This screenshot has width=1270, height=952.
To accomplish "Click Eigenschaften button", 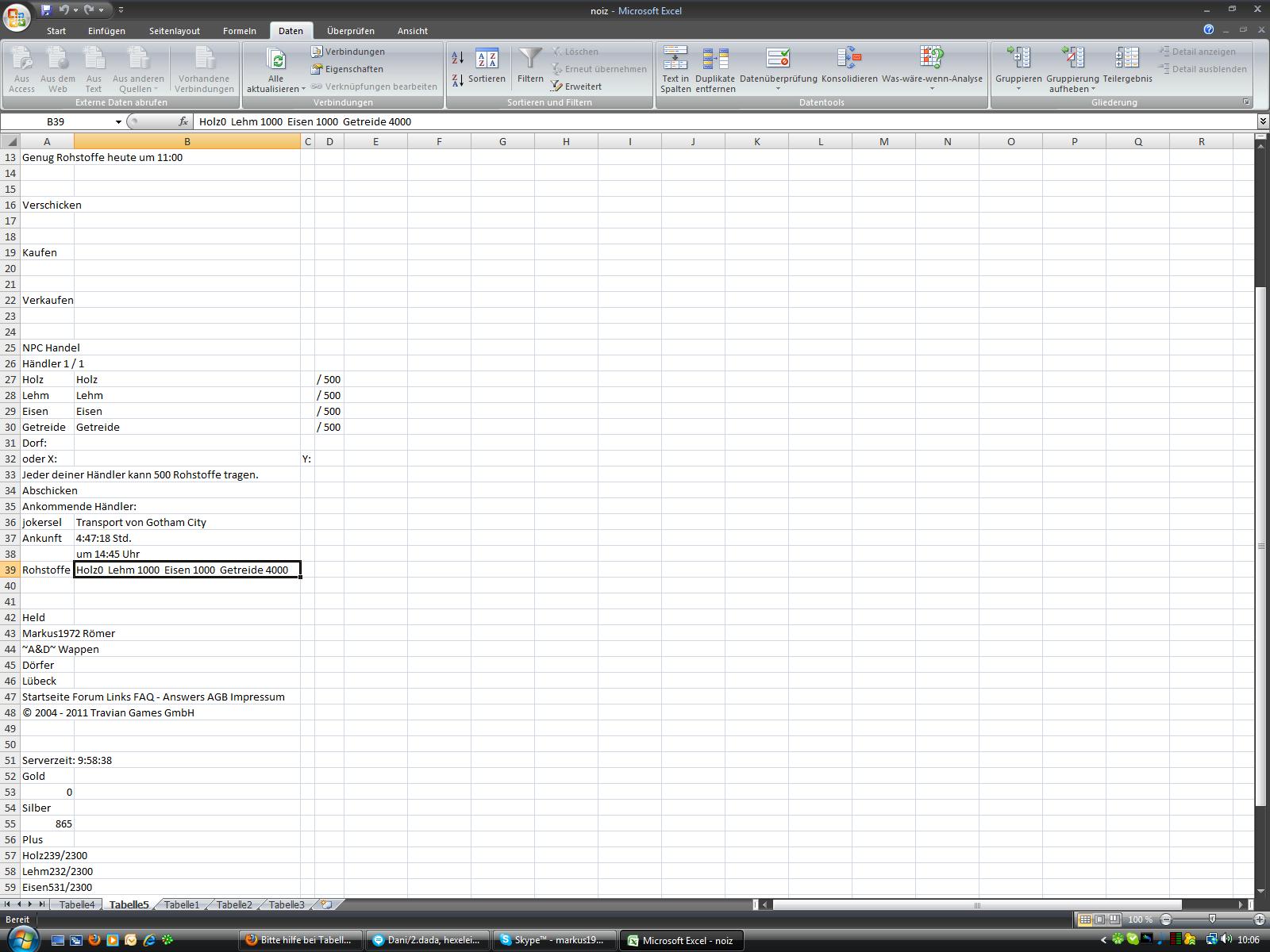I will click(x=348, y=69).
